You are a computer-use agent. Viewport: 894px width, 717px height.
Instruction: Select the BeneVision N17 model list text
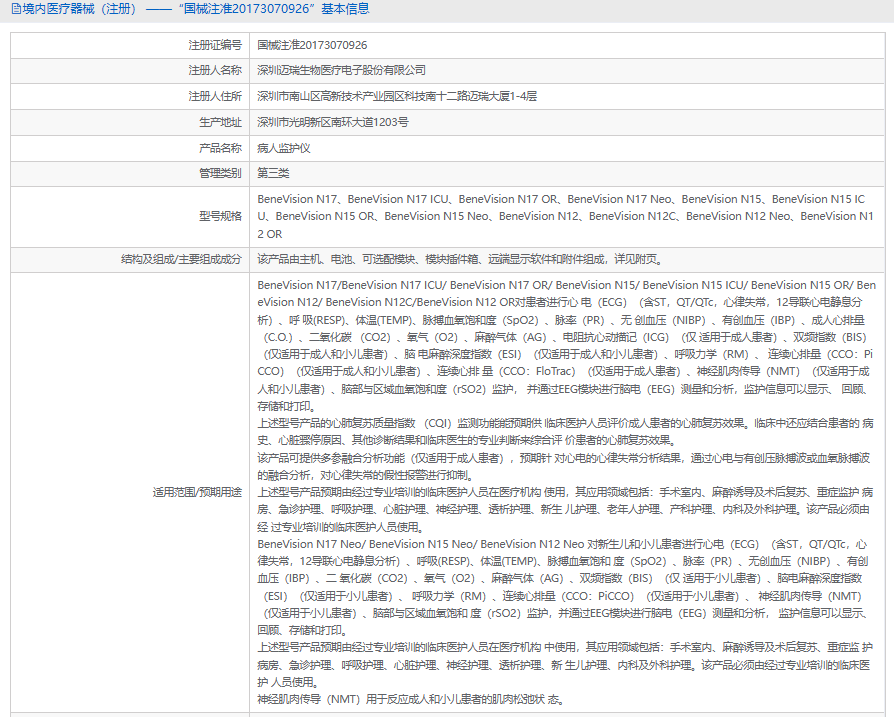[565, 216]
